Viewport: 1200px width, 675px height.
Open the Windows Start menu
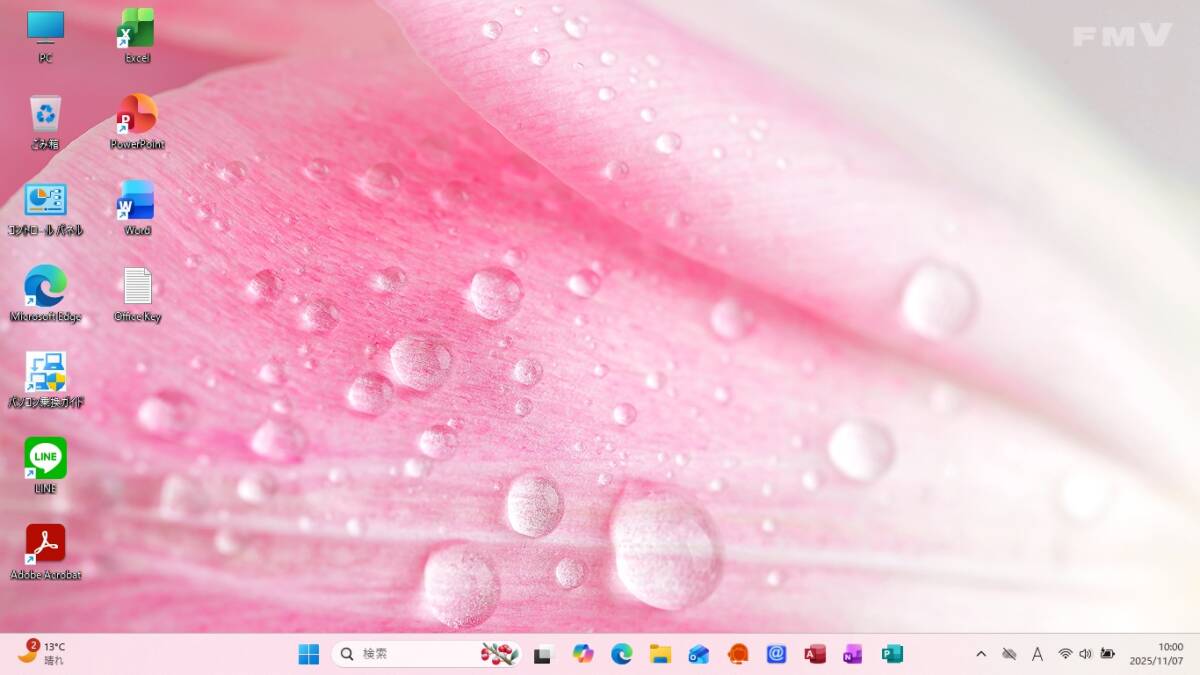(309, 654)
